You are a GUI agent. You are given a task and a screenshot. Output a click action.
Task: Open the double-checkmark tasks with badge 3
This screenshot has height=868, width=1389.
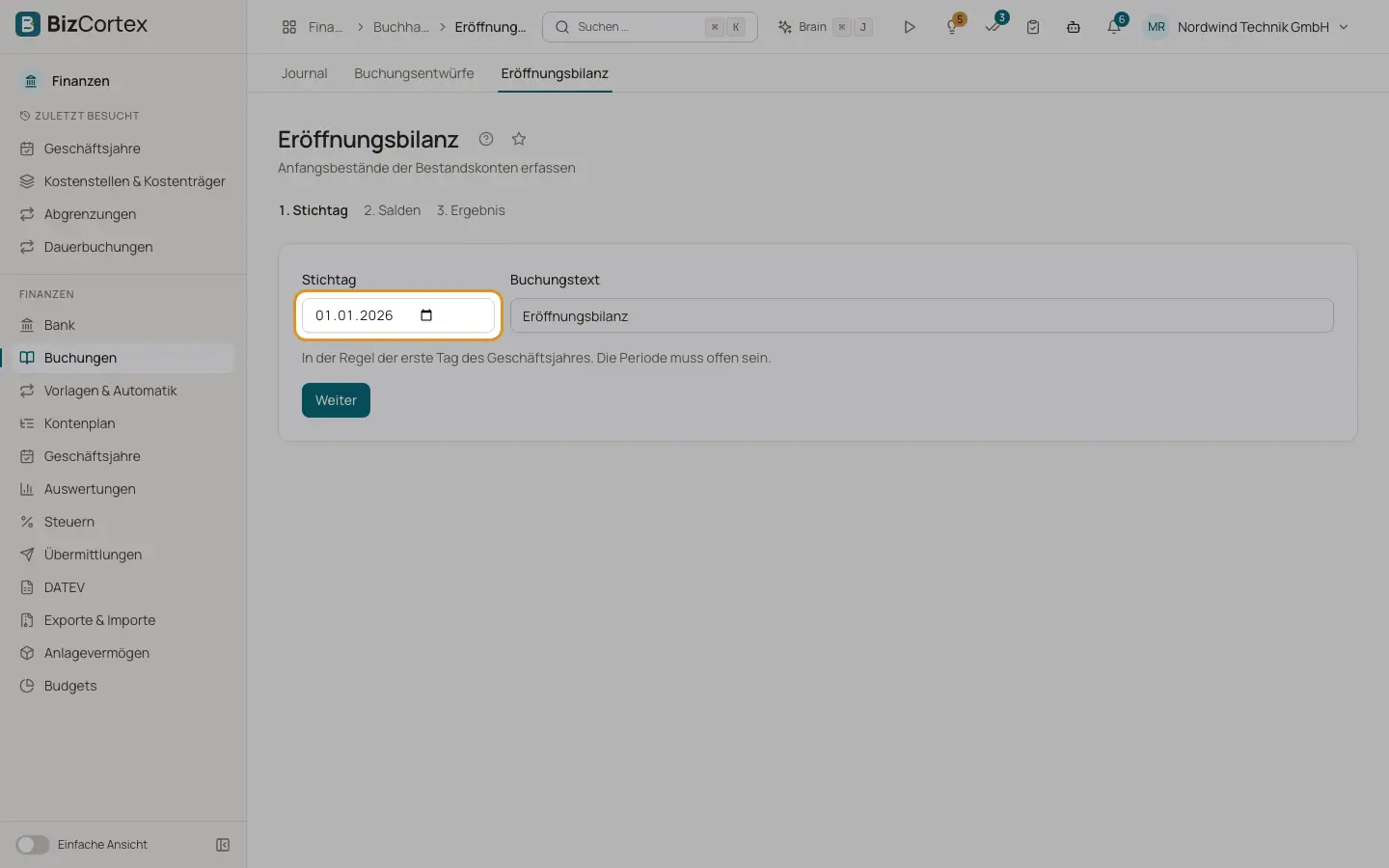pyautogui.click(x=994, y=27)
